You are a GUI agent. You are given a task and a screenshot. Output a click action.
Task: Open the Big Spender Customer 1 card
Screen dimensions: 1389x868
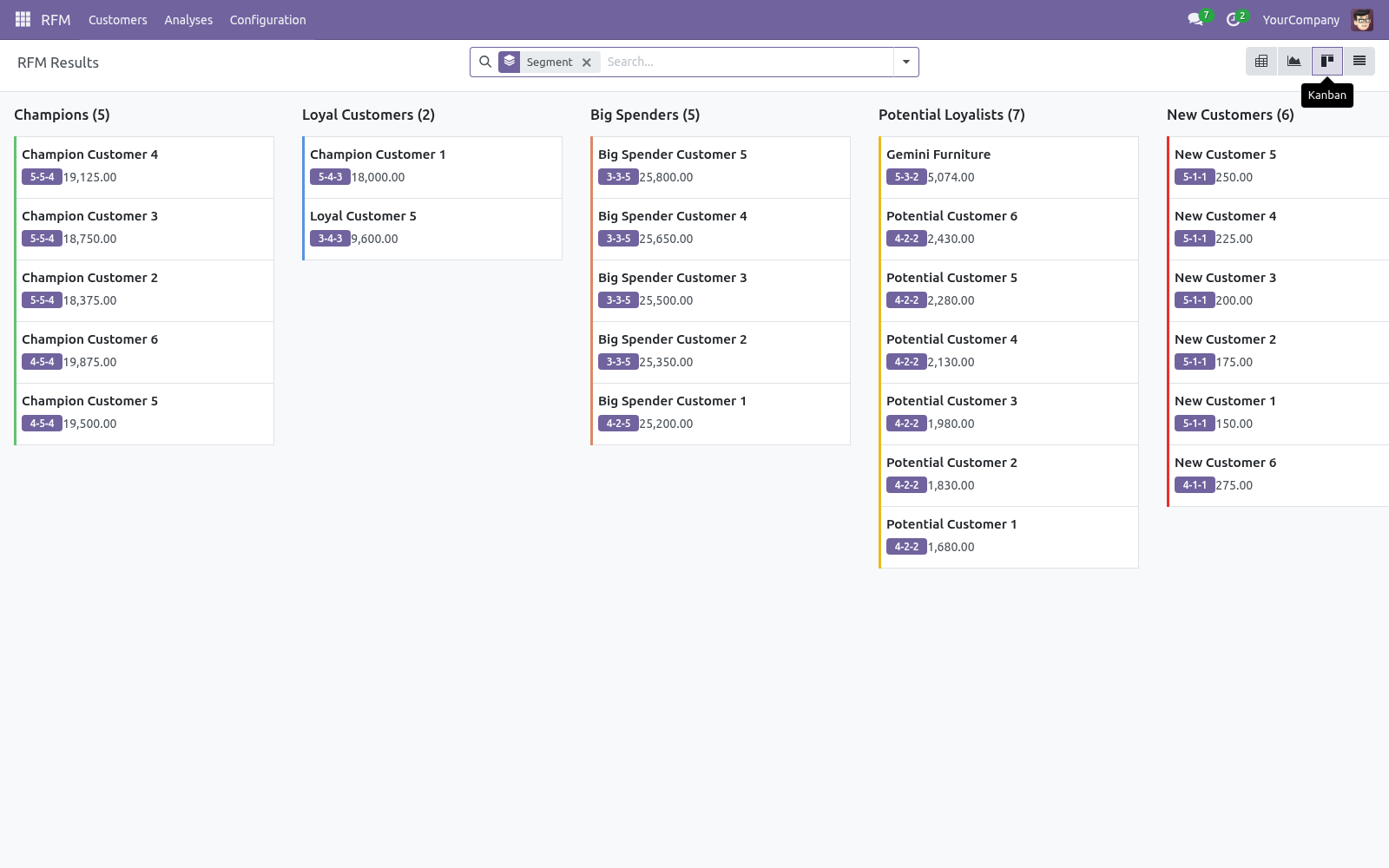pos(721,414)
